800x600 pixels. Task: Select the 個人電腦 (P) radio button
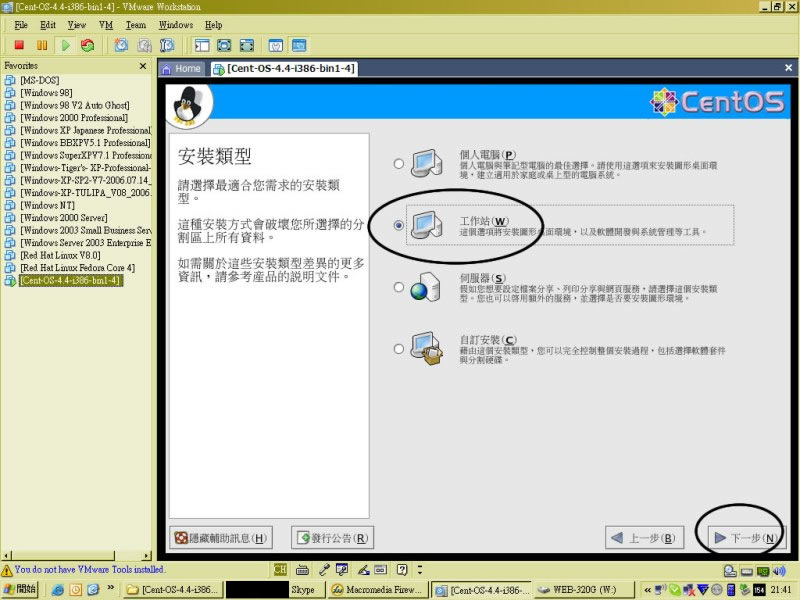[399, 164]
